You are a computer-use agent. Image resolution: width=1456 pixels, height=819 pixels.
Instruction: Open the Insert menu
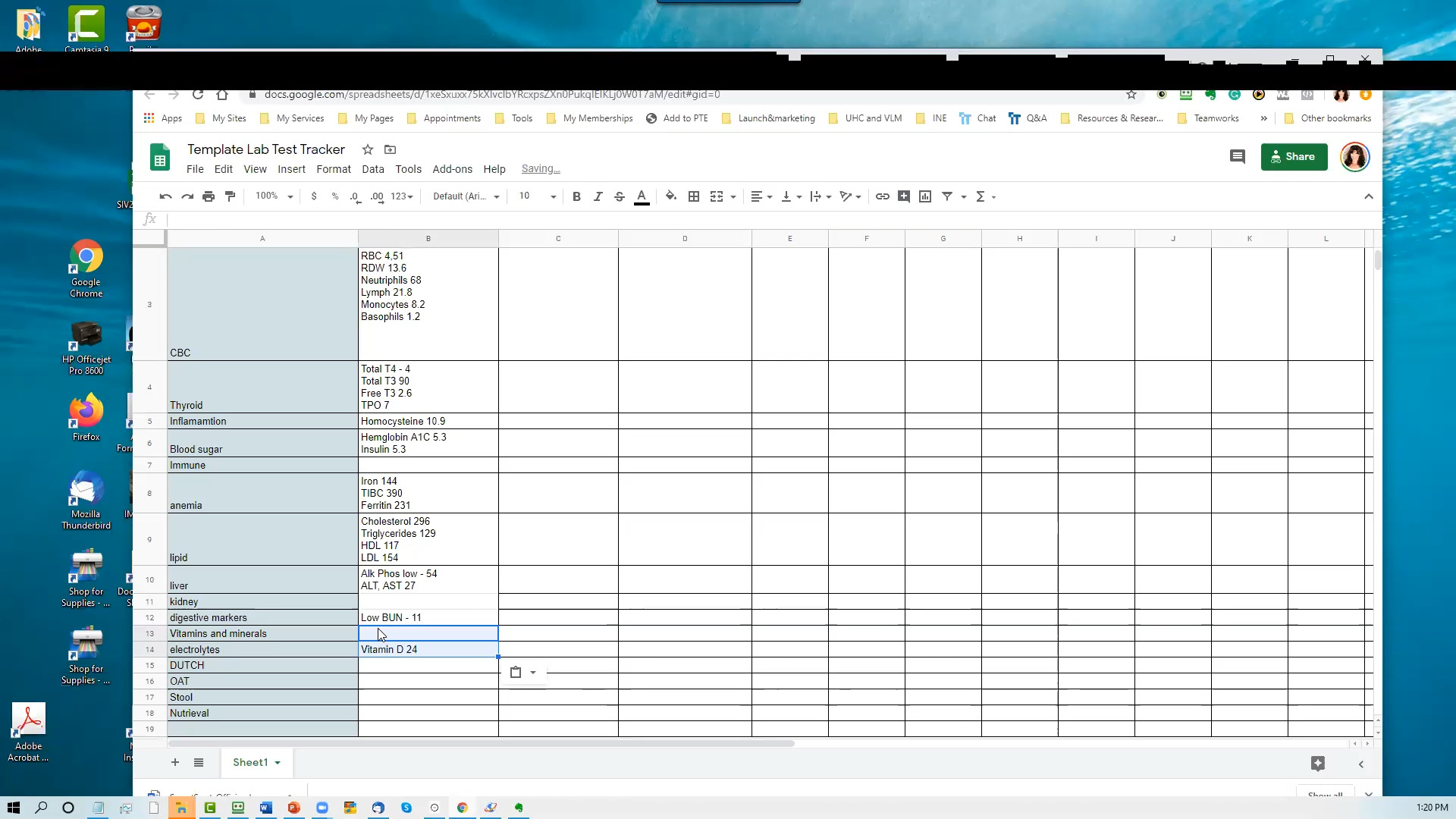[x=291, y=169]
